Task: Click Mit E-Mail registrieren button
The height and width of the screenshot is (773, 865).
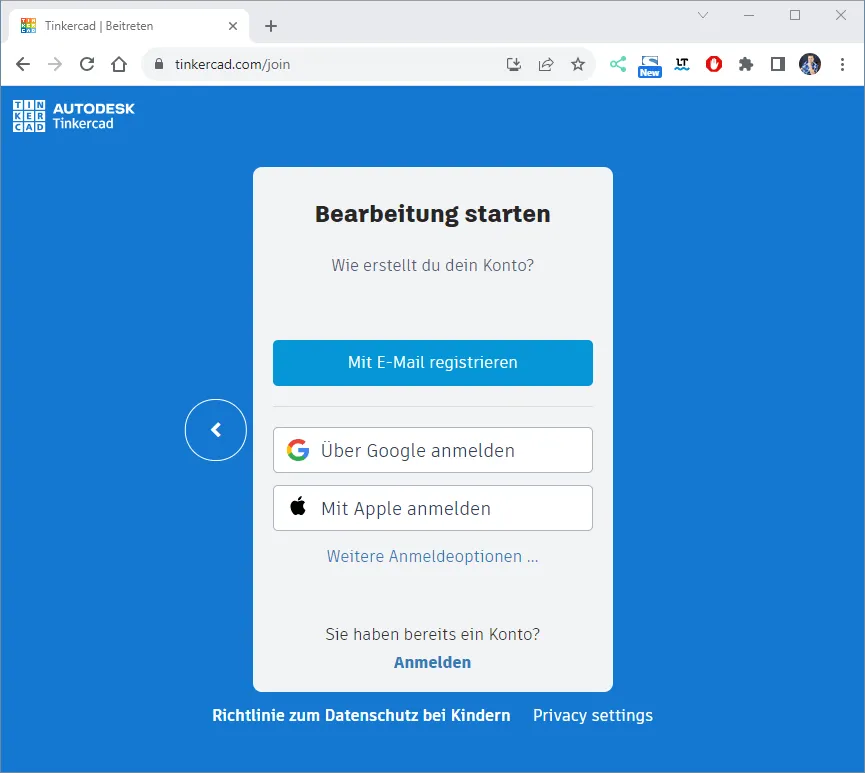Action: click(432, 362)
